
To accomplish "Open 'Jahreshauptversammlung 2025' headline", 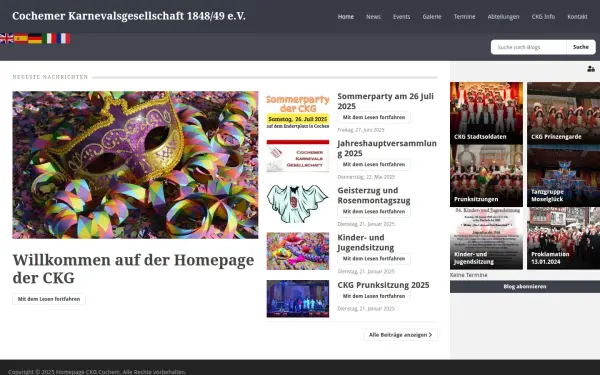I will [x=387, y=148].
